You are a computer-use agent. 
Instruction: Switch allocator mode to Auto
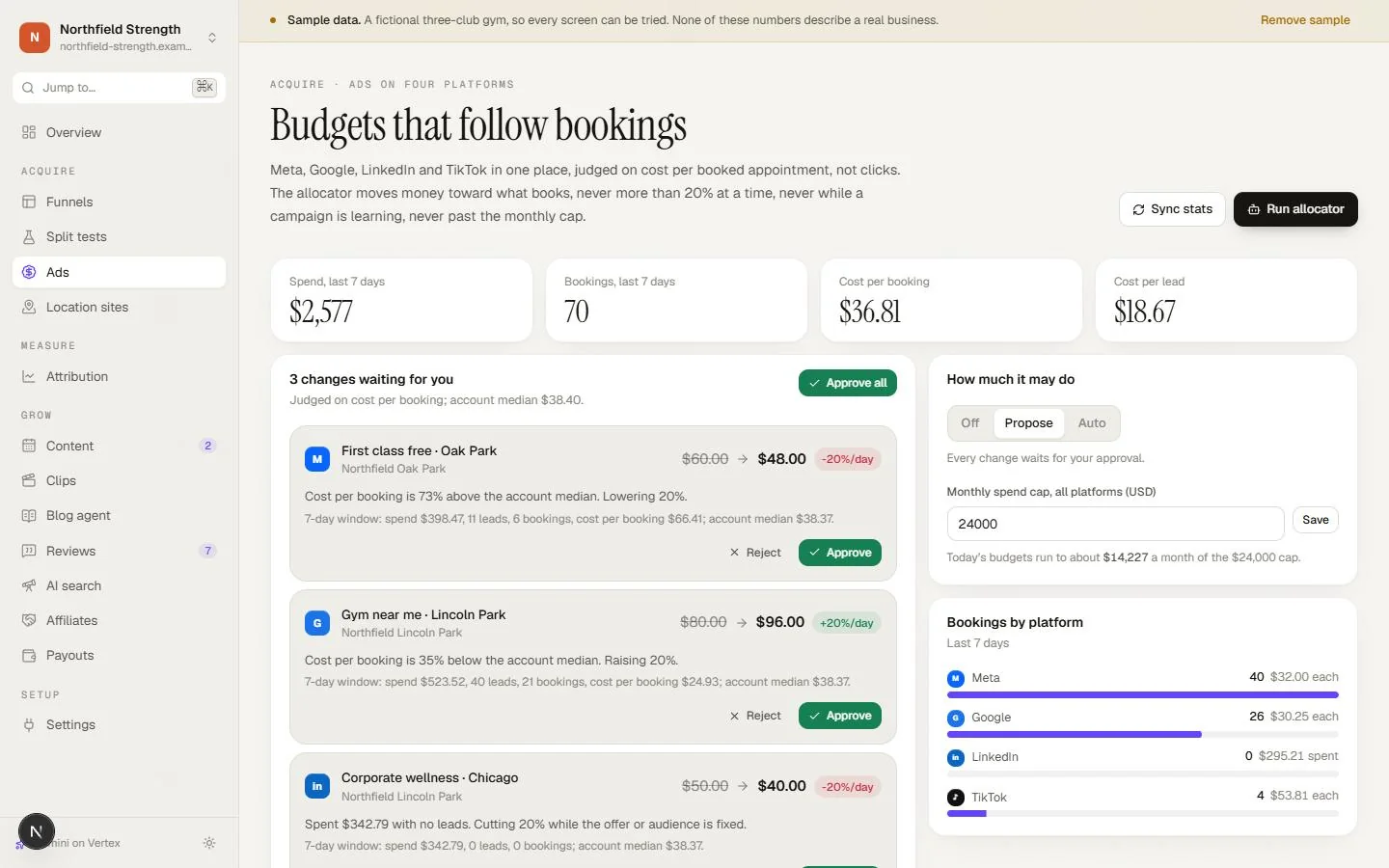click(x=1092, y=423)
